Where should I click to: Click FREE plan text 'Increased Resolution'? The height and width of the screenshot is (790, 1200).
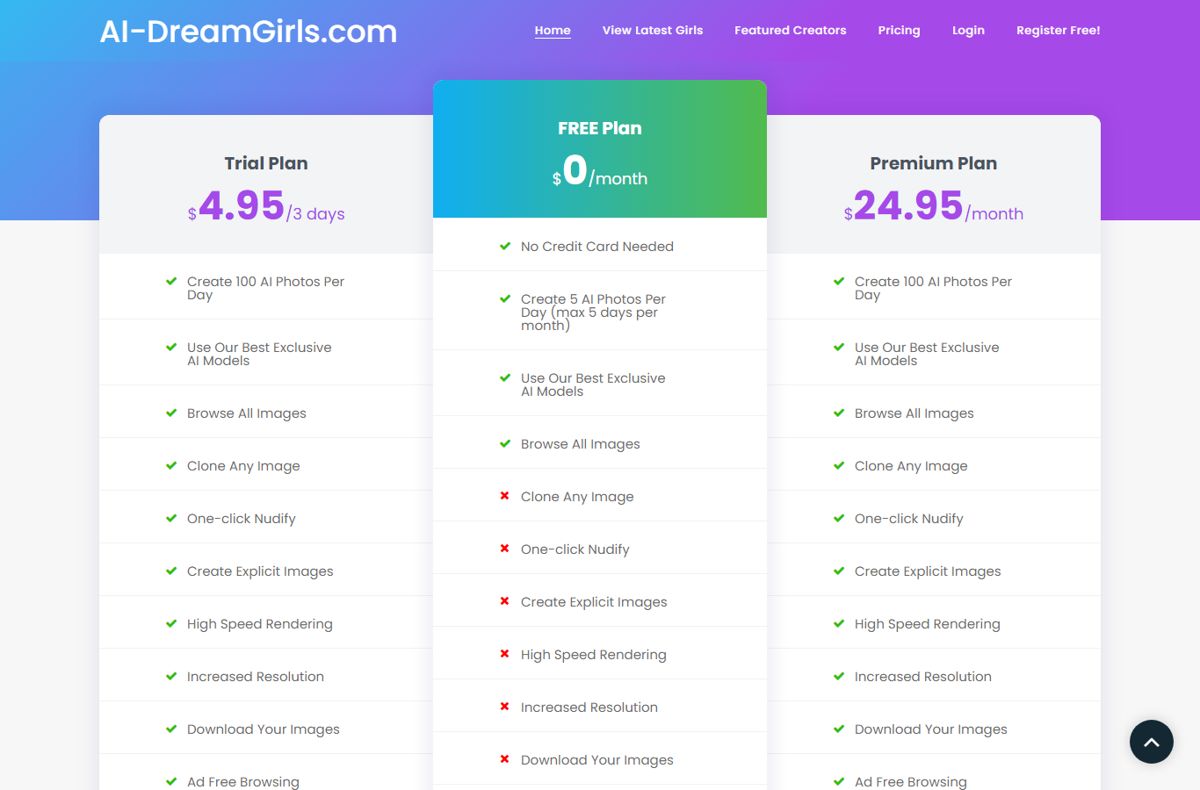[x=589, y=707]
